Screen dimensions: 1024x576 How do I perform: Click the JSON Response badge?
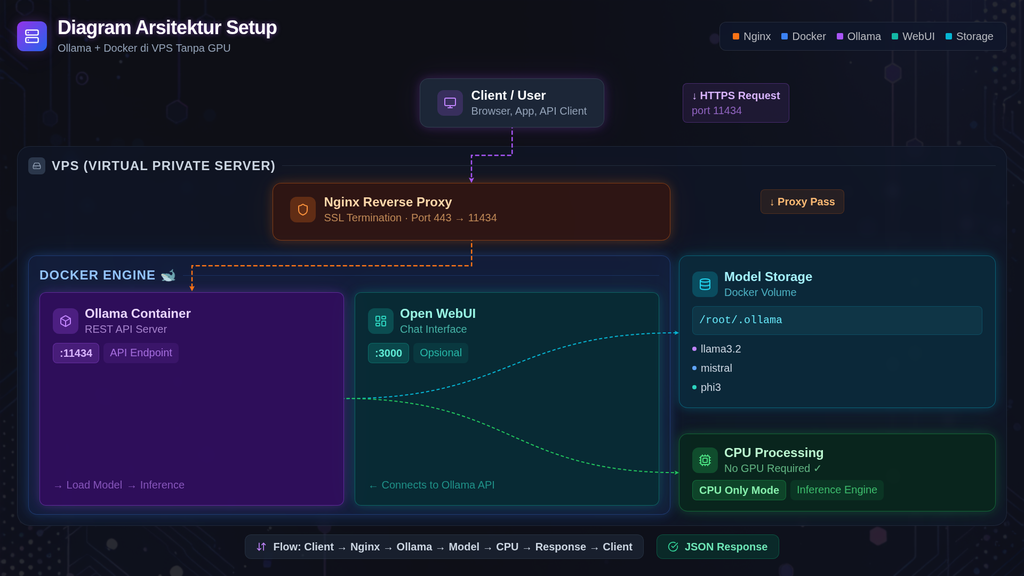[x=718, y=547]
